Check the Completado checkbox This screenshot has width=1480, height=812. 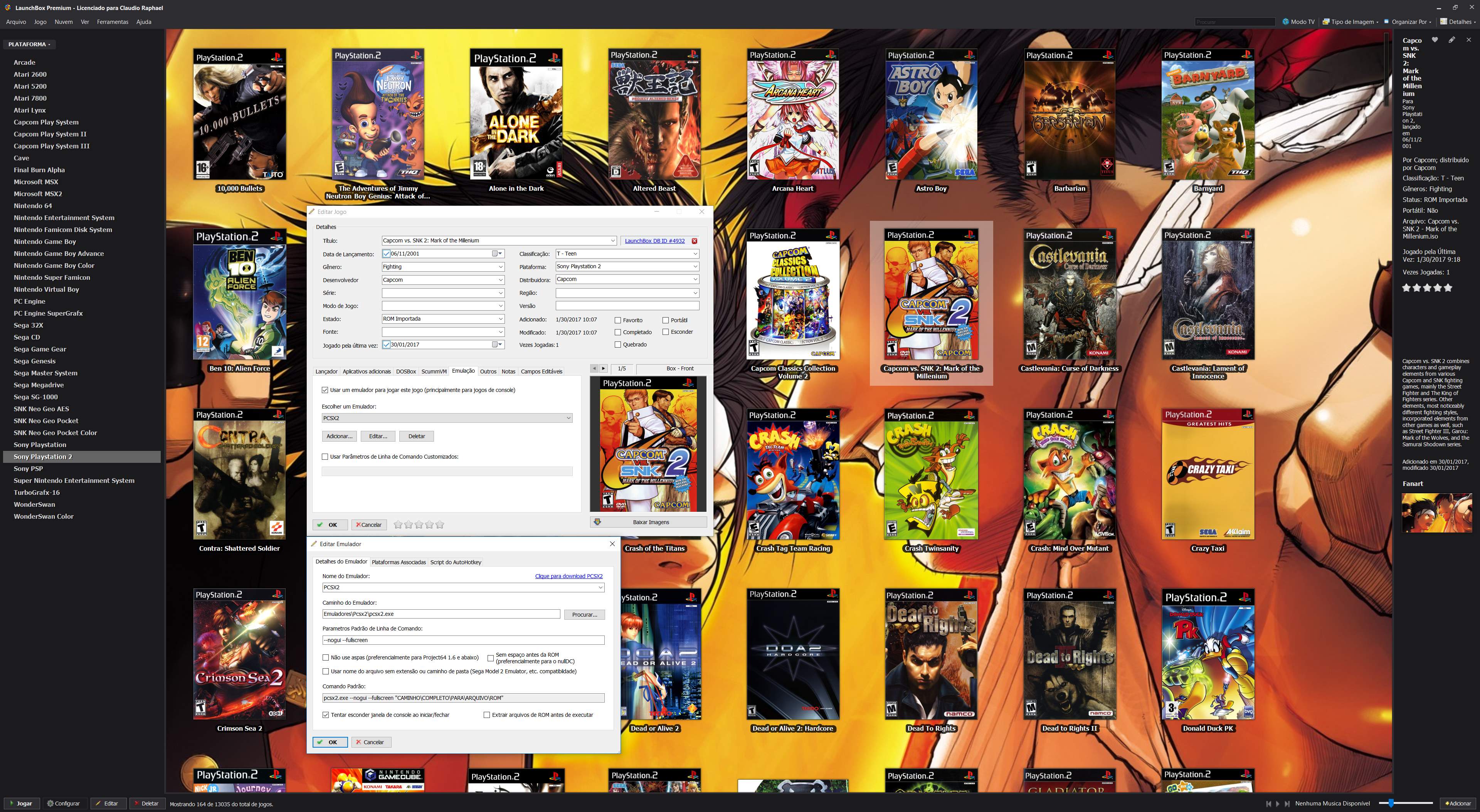pyautogui.click(x=617, y=332)
